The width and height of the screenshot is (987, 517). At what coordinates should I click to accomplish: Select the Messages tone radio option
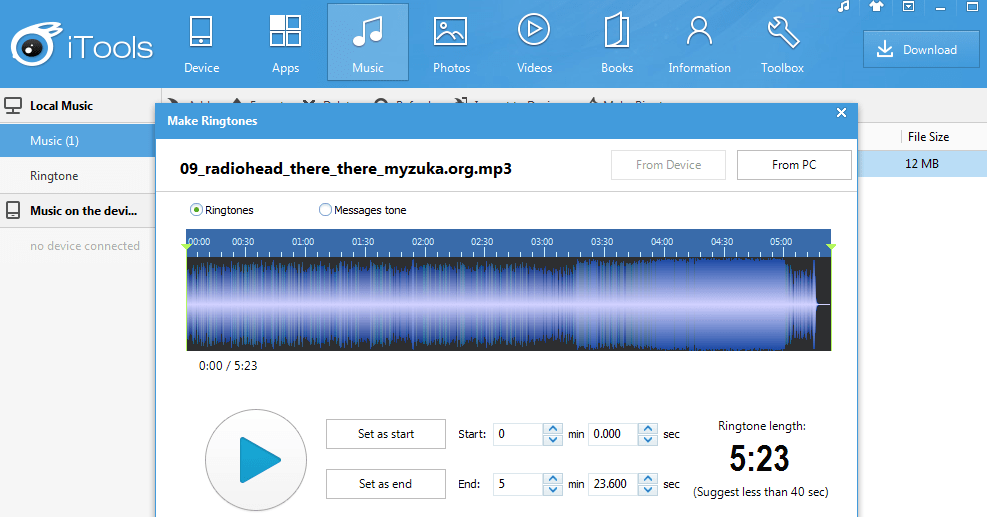[325, 210]
